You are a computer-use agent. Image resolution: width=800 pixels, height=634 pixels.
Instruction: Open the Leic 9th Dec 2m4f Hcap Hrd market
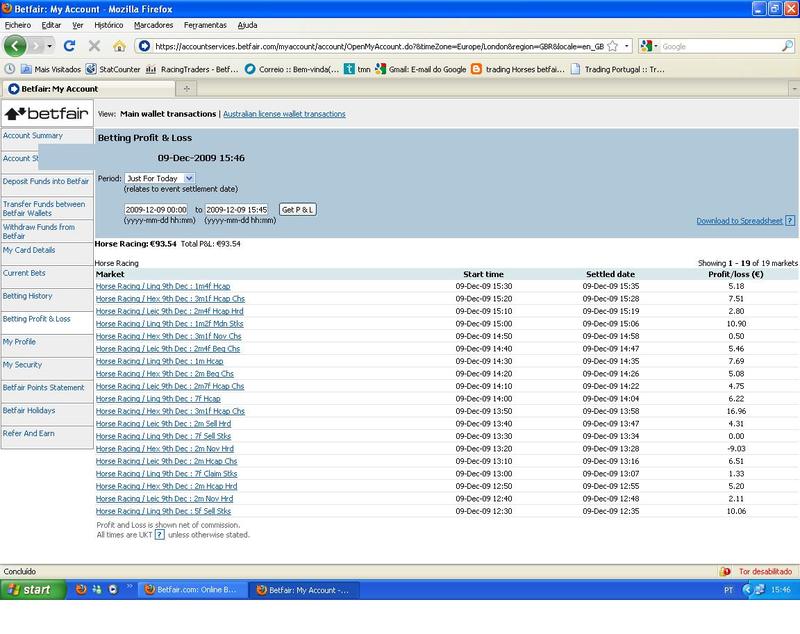pos(170,311)
